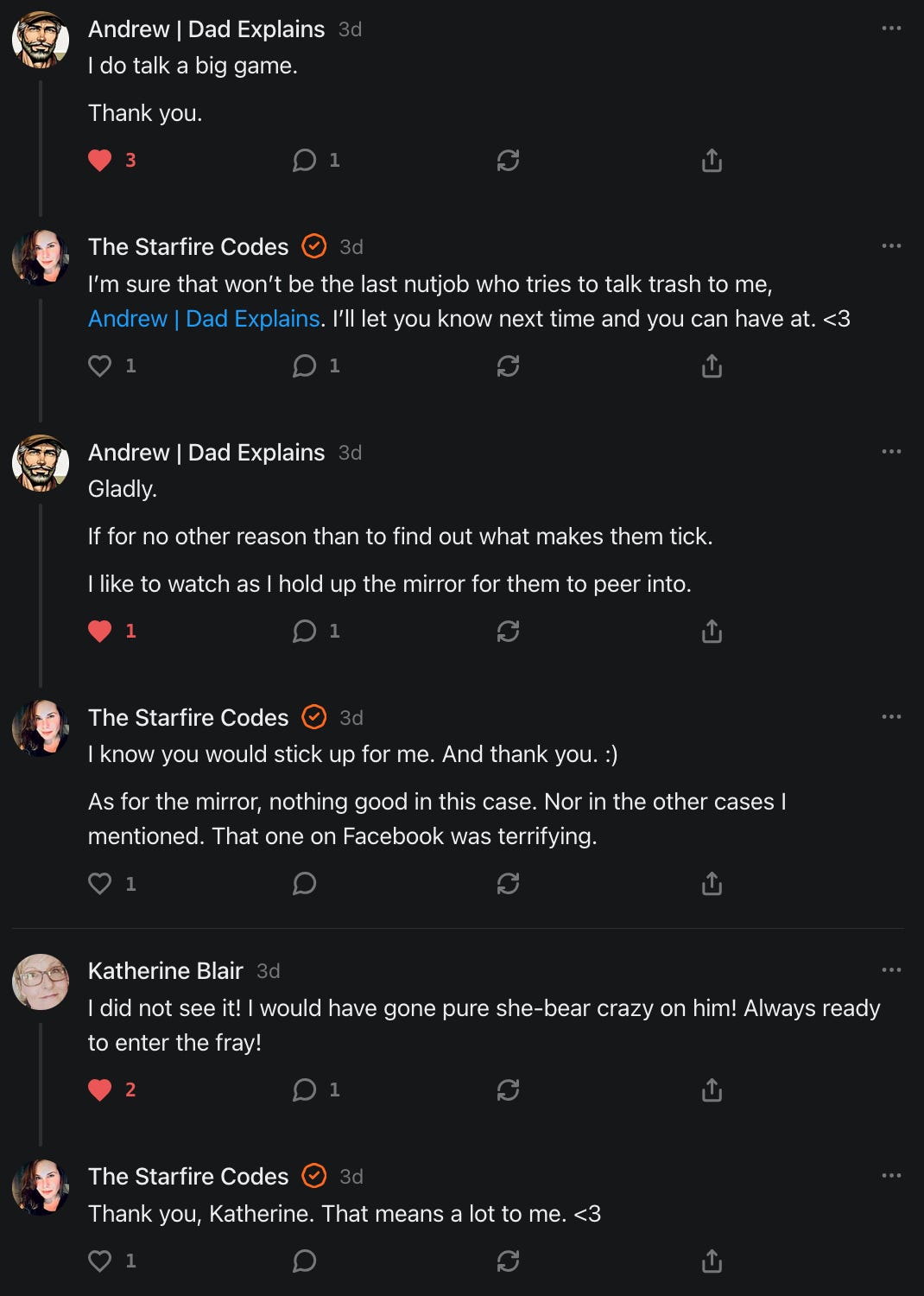This screenshot has width=924, height=1296.
Task: Like Starfire's "last nutjob" comment
Action: coord(100,366)
